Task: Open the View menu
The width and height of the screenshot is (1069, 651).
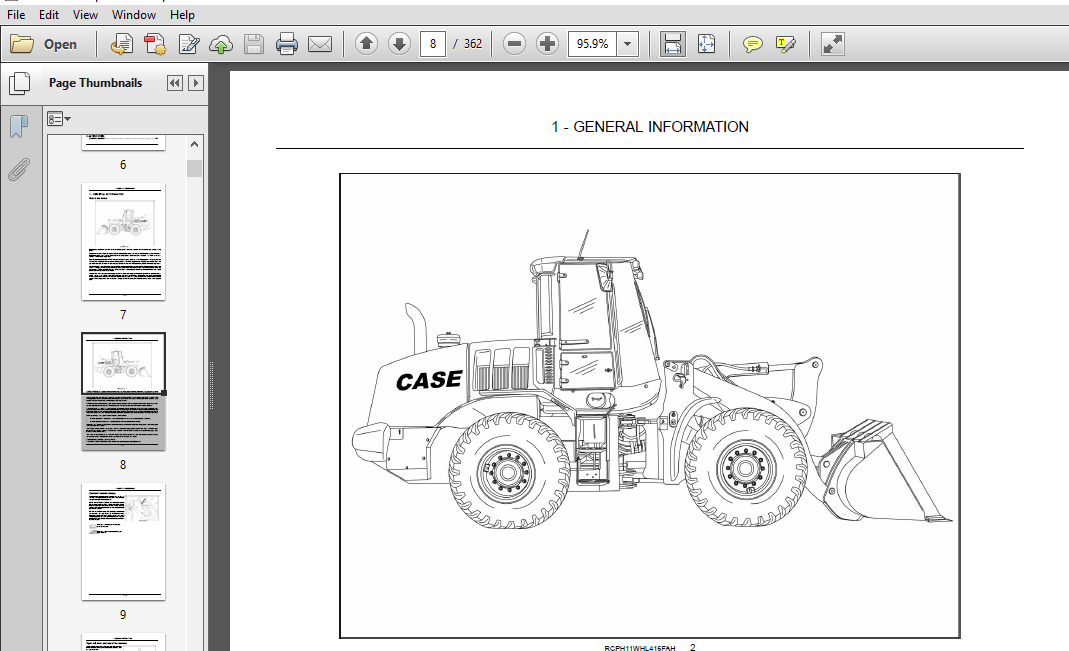Action: (x=85, y=14)
